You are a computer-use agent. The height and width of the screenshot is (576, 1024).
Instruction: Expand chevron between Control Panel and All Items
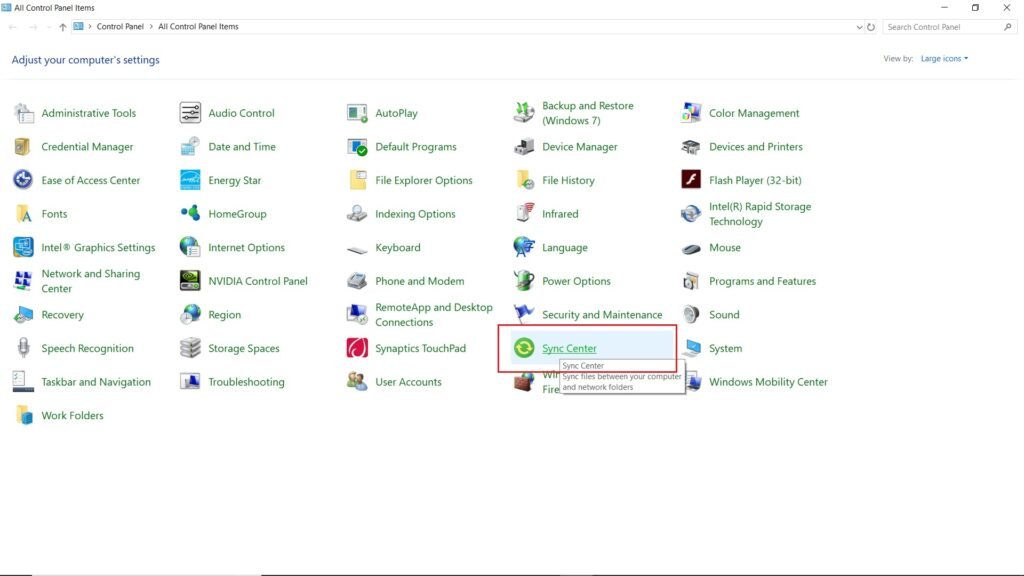151,27
